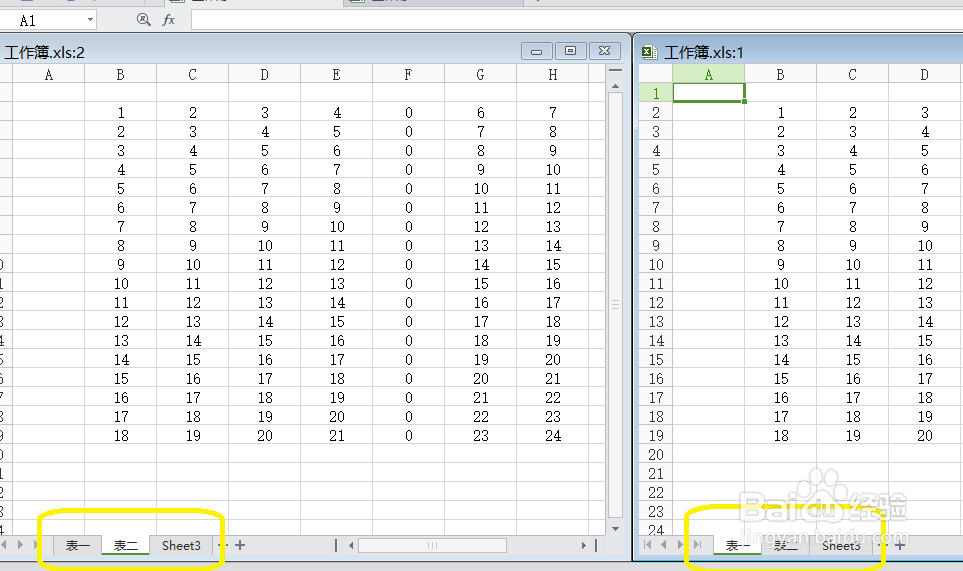Click column H cell showing 24 in 工作簿.xls:2
This screenshot has width=963, height=571.
tap(553, 435)
